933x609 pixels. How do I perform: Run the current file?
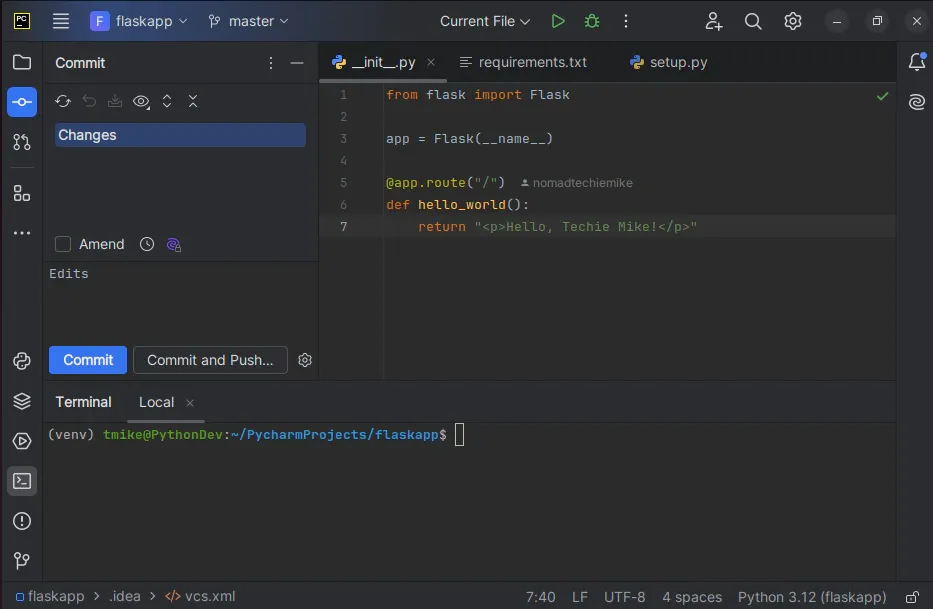click(558, 21)
